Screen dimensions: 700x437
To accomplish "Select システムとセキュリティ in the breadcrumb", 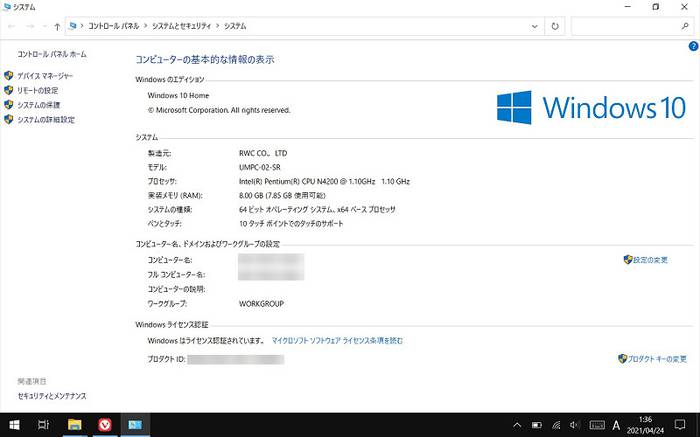I will 181,26.
